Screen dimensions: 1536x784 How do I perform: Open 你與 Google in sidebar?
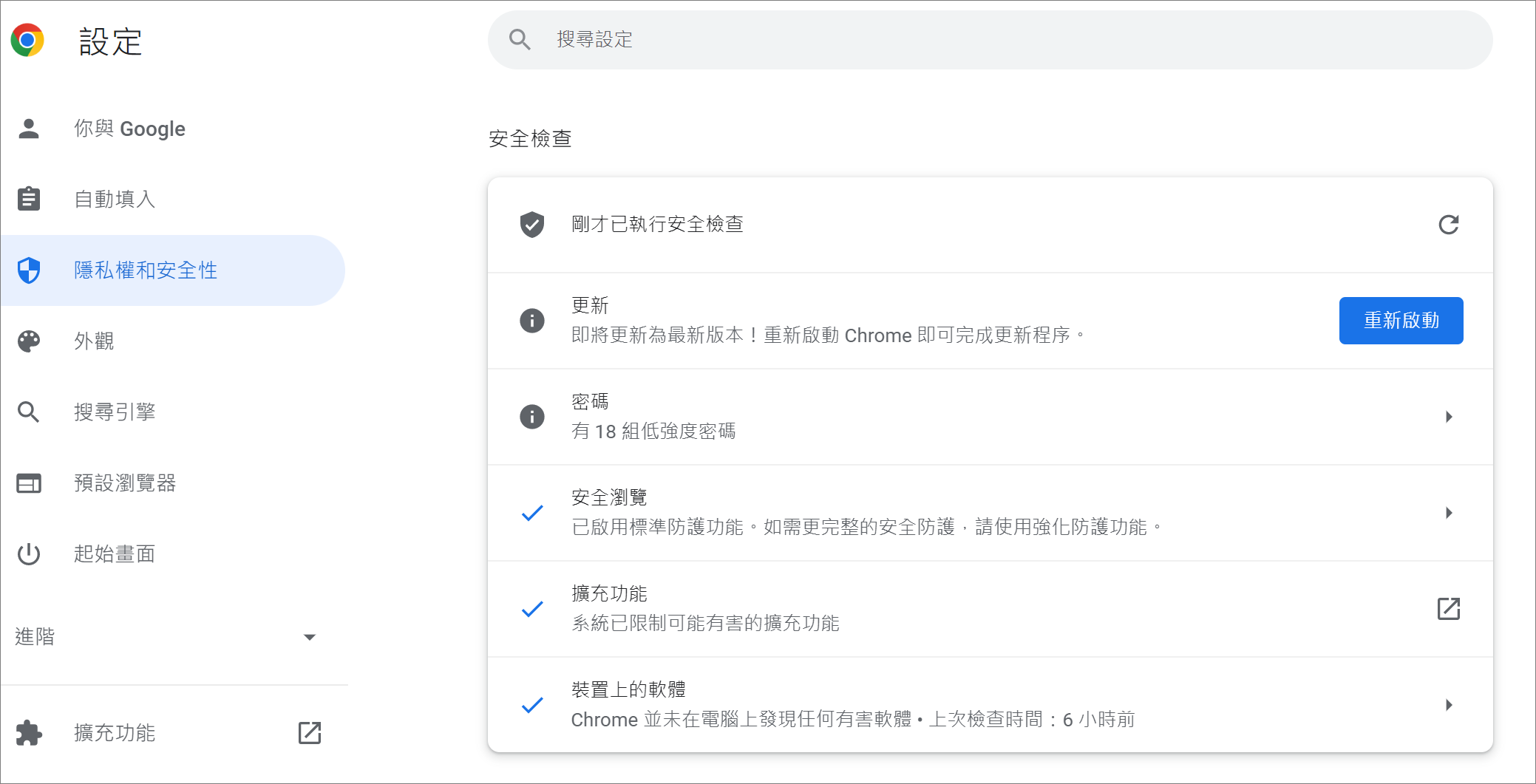click(129, 129)
